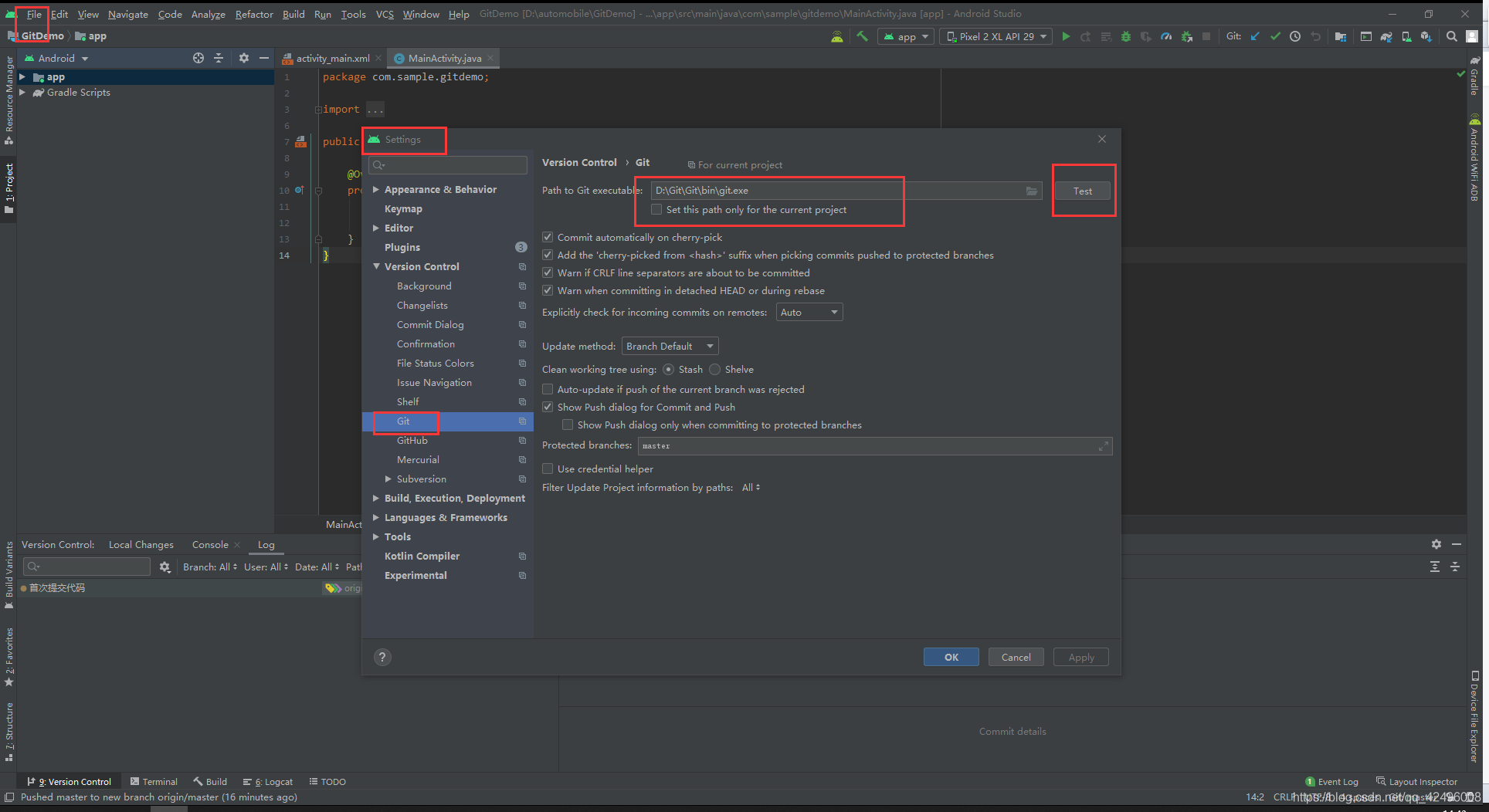Expand the 'Subversion' settings node

[x=388, y=479]
